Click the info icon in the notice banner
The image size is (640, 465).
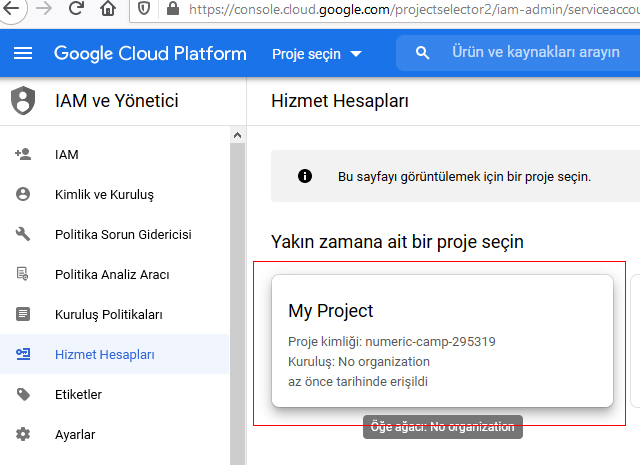[305, 176]
